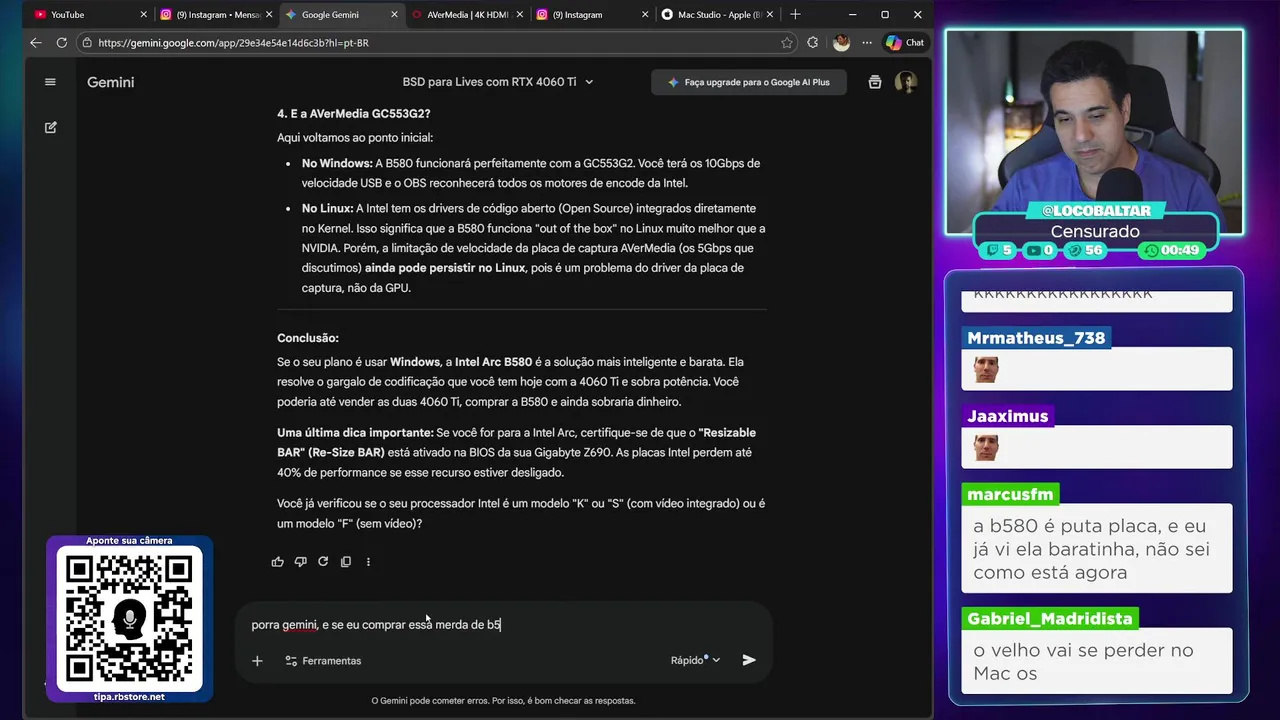The height and width of the screenshot is (720, 1280).
Task: Send the typed prompt to Gemini
Action: [749, 660]
